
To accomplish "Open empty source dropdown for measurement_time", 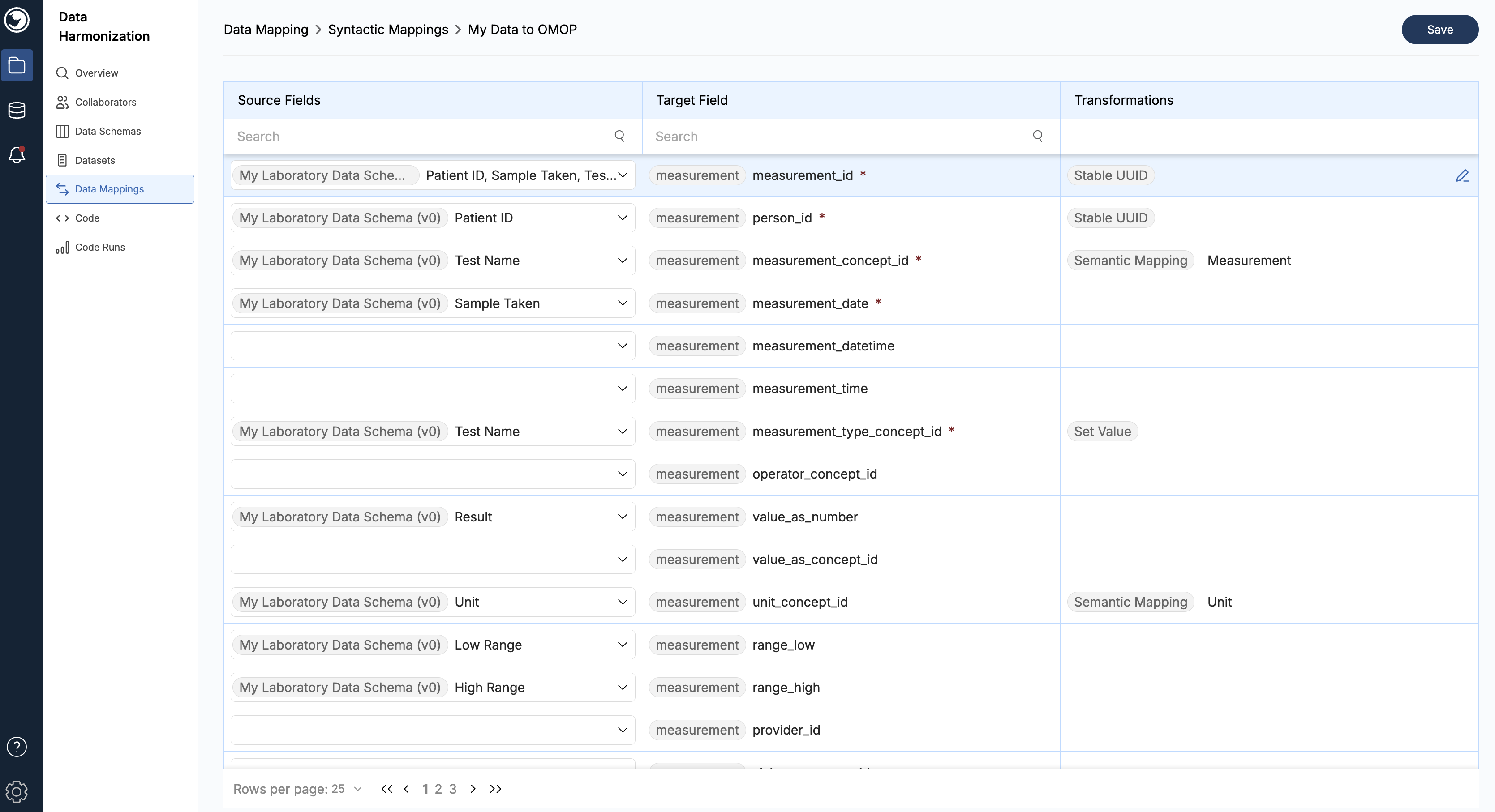I will (x=432, y=389).
